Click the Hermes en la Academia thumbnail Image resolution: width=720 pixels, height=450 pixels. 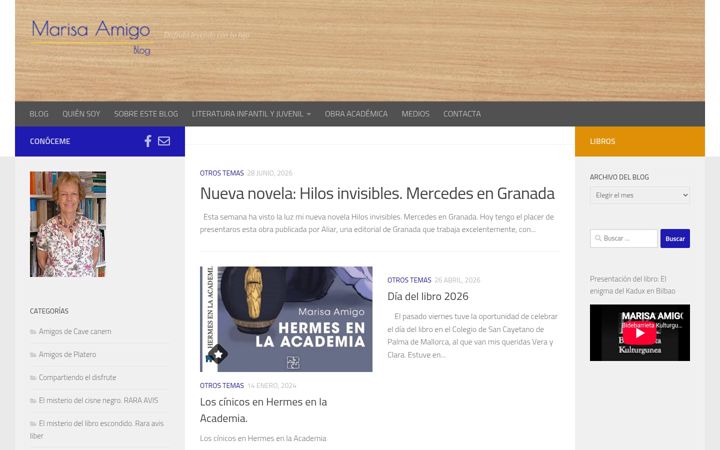point(286,319)
